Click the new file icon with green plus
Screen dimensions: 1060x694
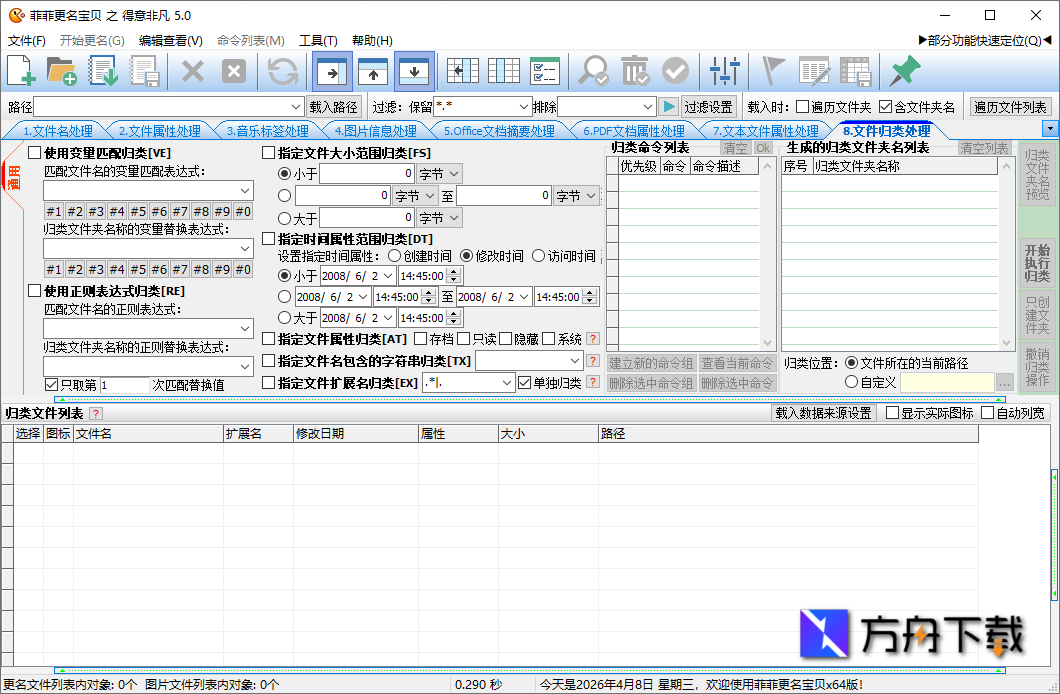[21, 71]
